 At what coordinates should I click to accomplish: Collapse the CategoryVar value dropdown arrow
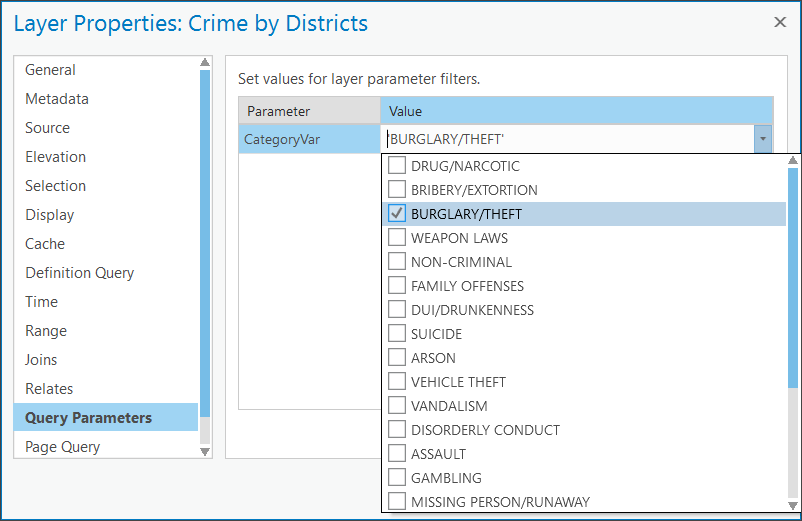pyautogui.click(x=763, y=139)
